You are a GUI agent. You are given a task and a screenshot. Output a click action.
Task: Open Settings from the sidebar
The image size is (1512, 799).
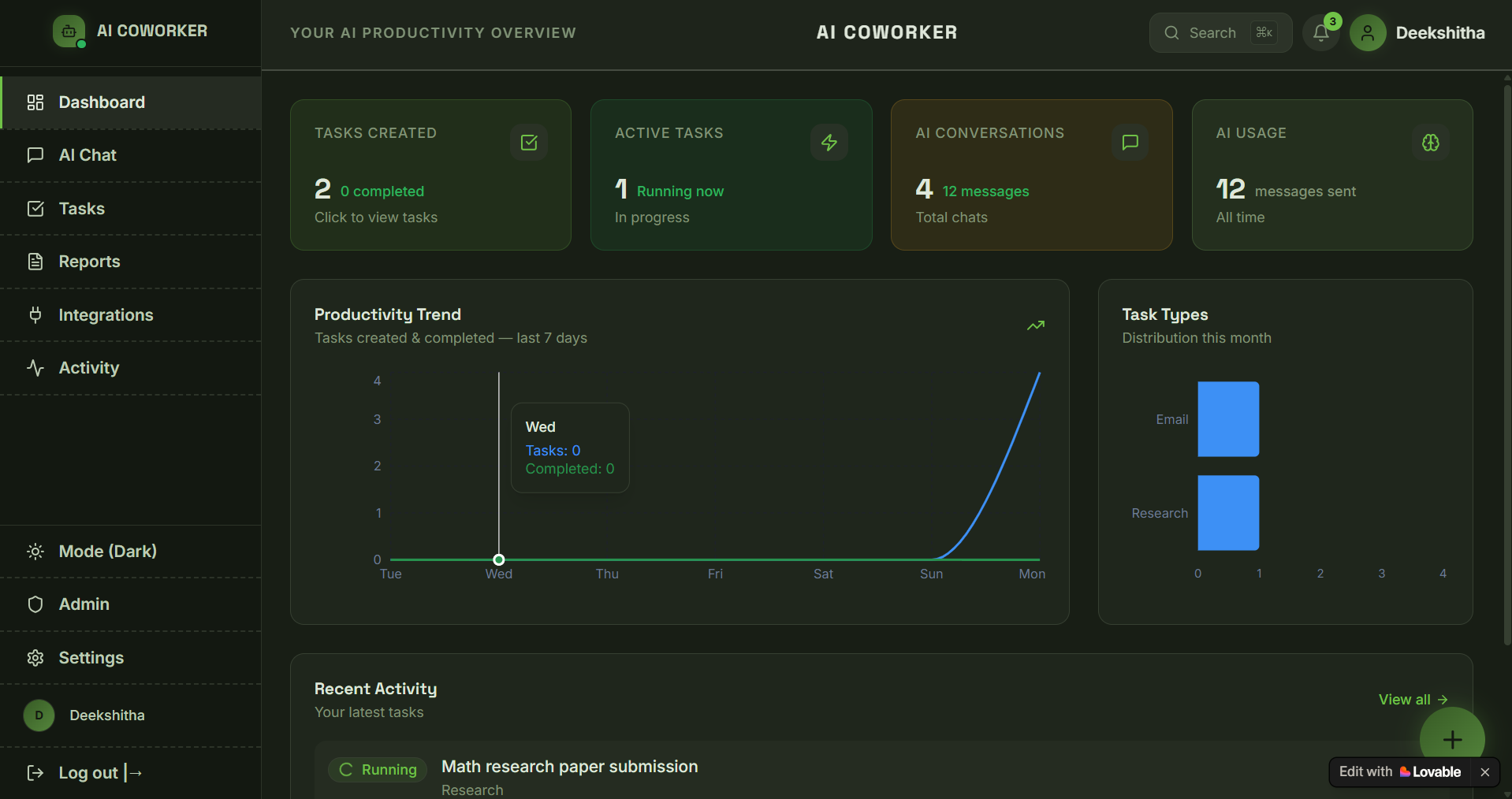130,658
